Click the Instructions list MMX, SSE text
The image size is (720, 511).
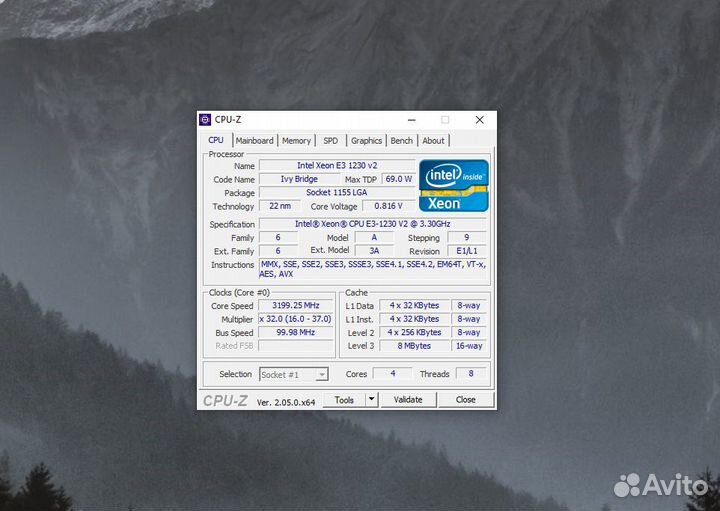372,269
